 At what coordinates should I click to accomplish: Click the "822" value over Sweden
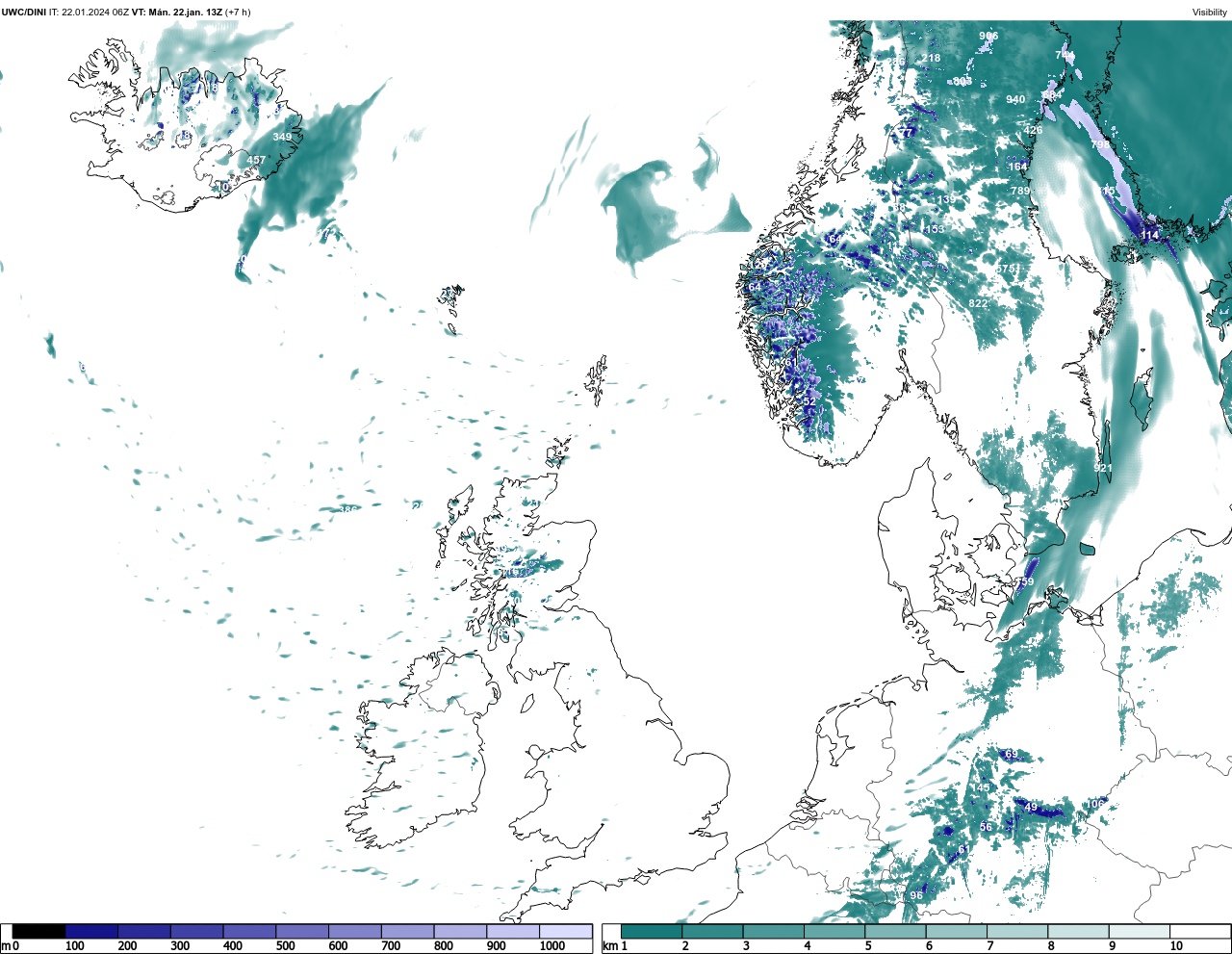coord(978,303)
